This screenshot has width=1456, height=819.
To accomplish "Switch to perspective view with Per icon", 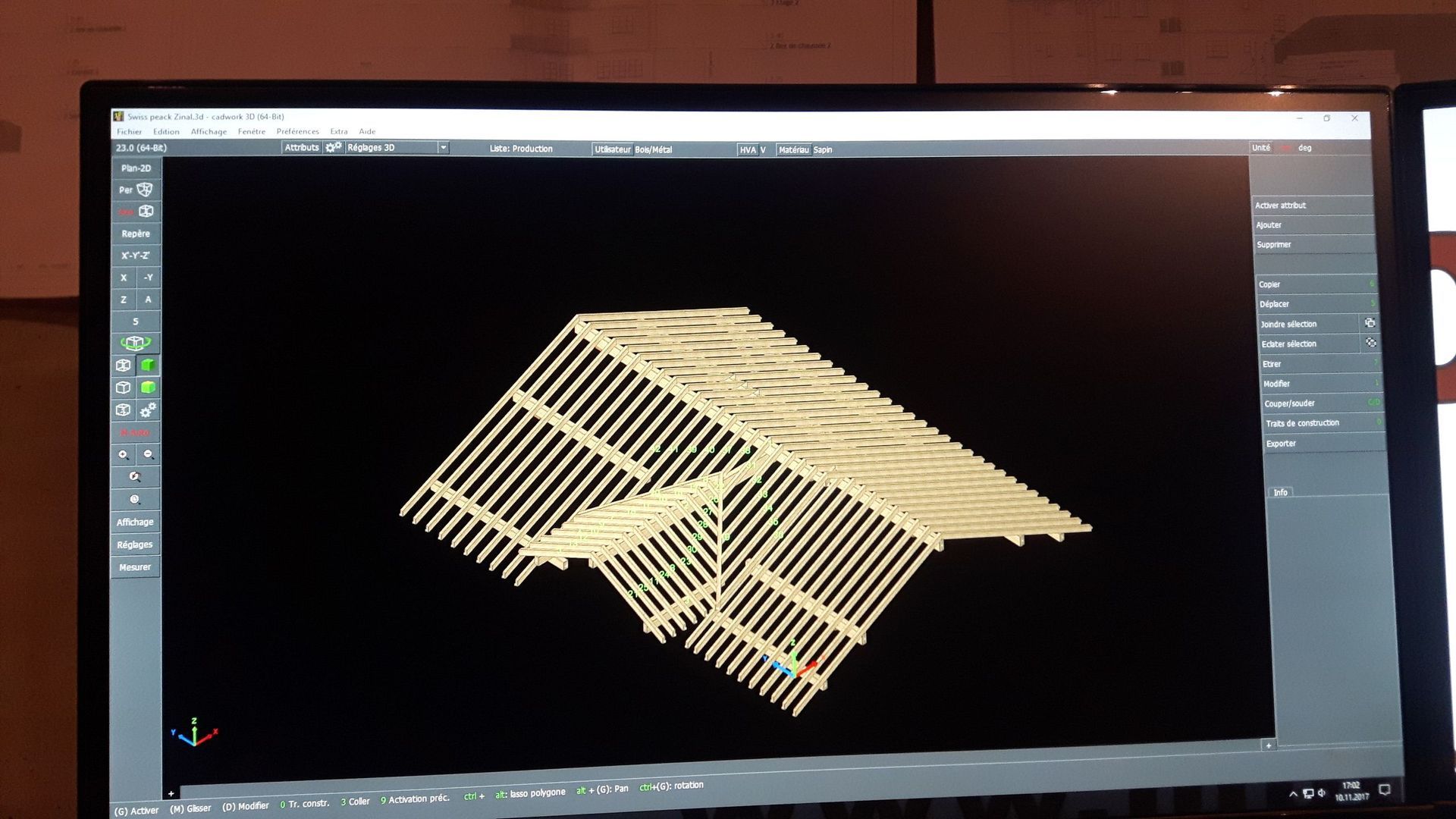I will (136, 190).
